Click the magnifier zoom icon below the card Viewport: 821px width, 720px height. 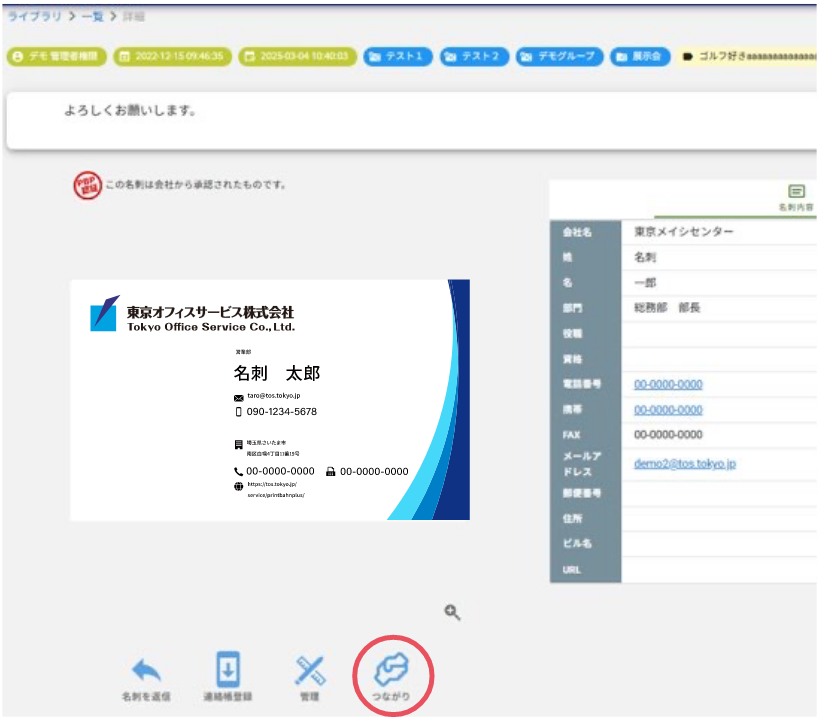point(453,612)
